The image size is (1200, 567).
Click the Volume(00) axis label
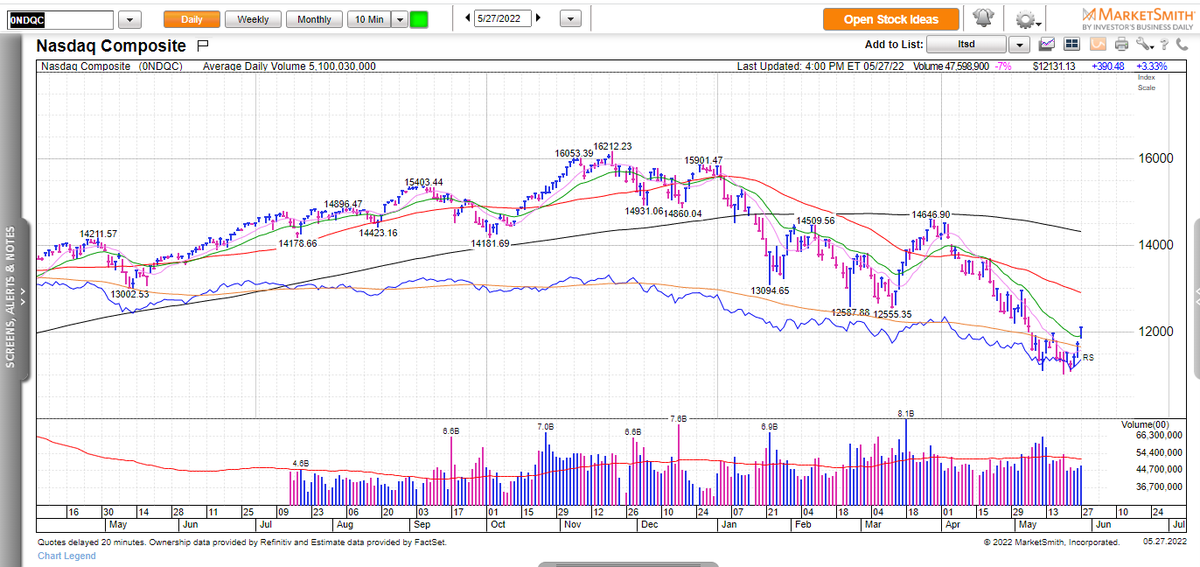(x=1143, y=424)
